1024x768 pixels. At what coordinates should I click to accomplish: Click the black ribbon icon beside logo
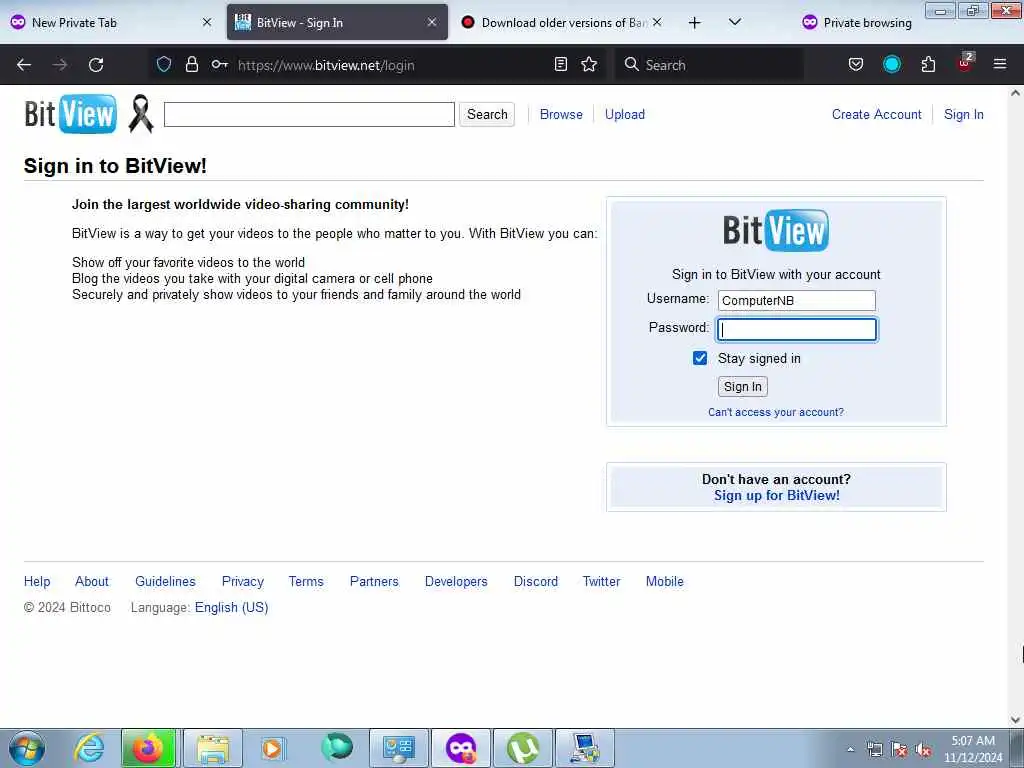coord(140,114)
